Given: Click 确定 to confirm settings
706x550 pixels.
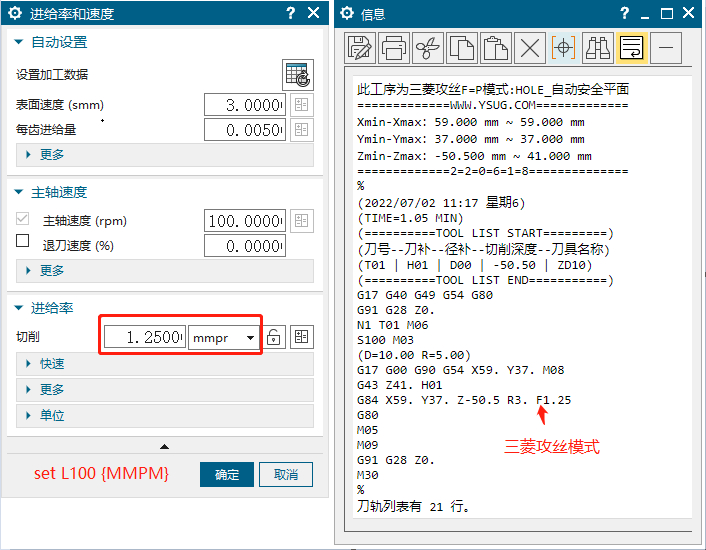Looking at the screenshot, I should [x=226, y=474].
